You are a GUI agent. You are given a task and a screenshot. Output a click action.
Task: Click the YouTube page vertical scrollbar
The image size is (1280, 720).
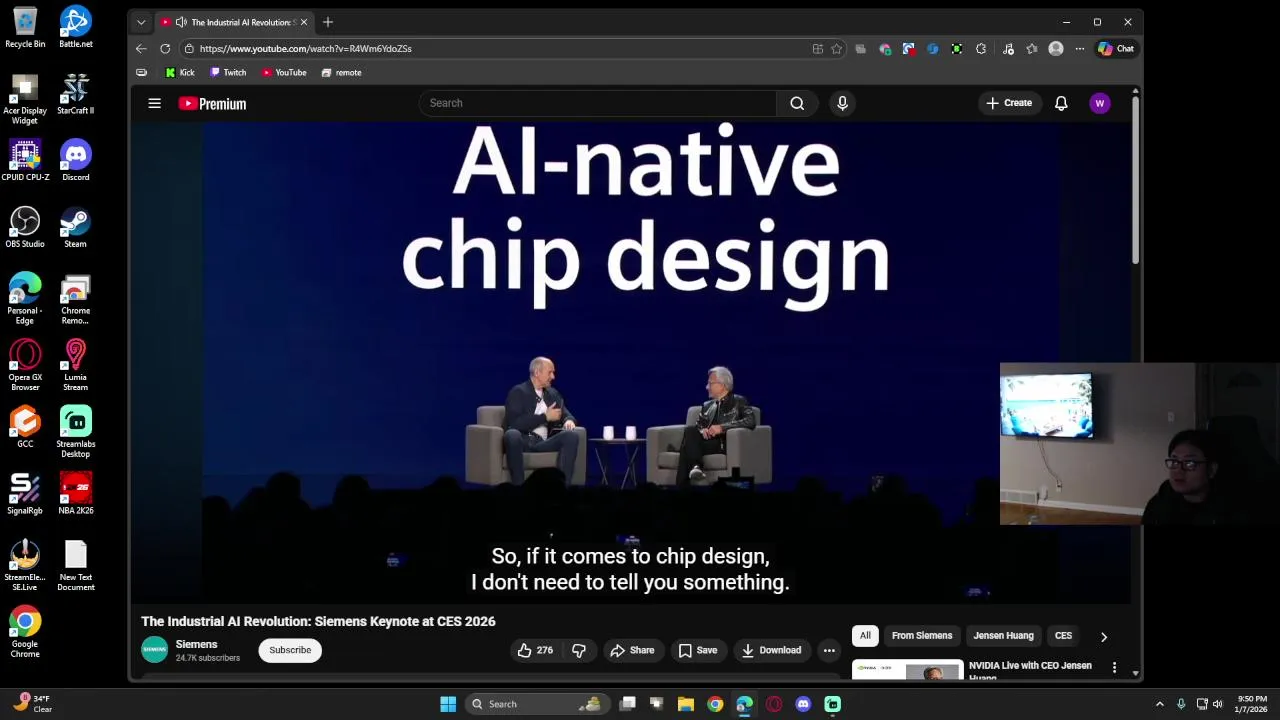1135,180
